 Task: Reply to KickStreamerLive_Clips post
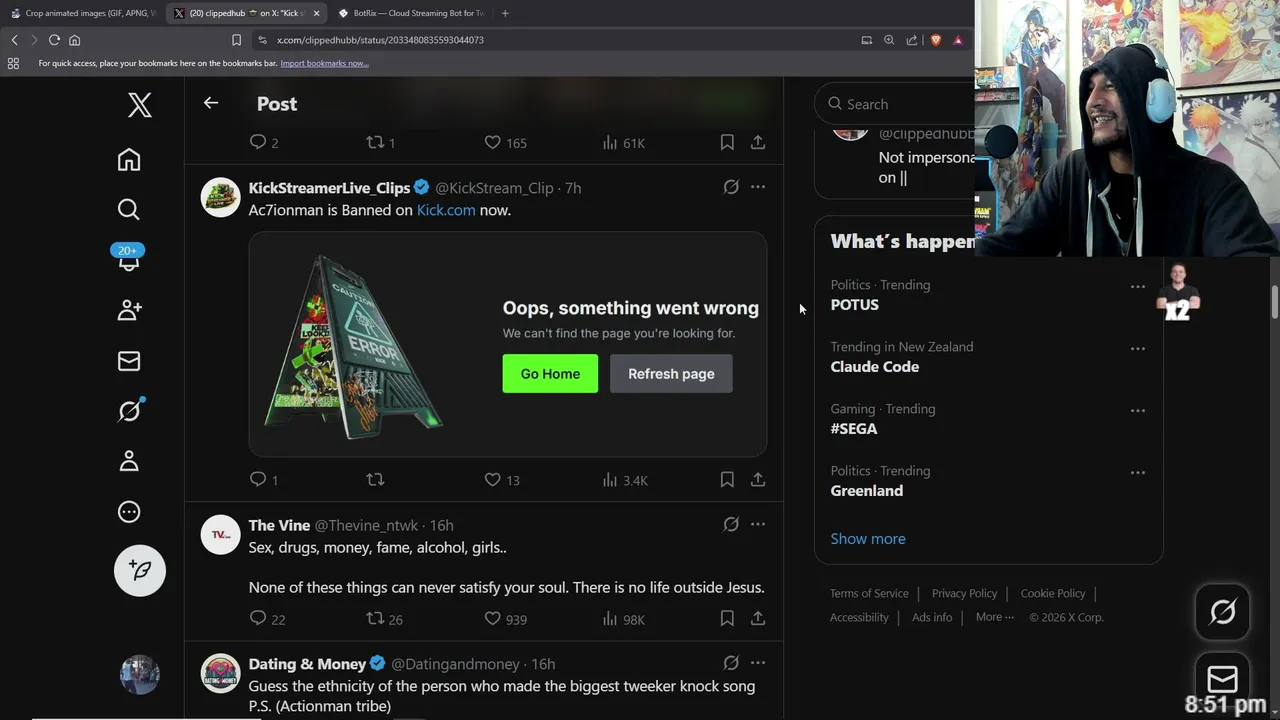click(x=264, y=480)
